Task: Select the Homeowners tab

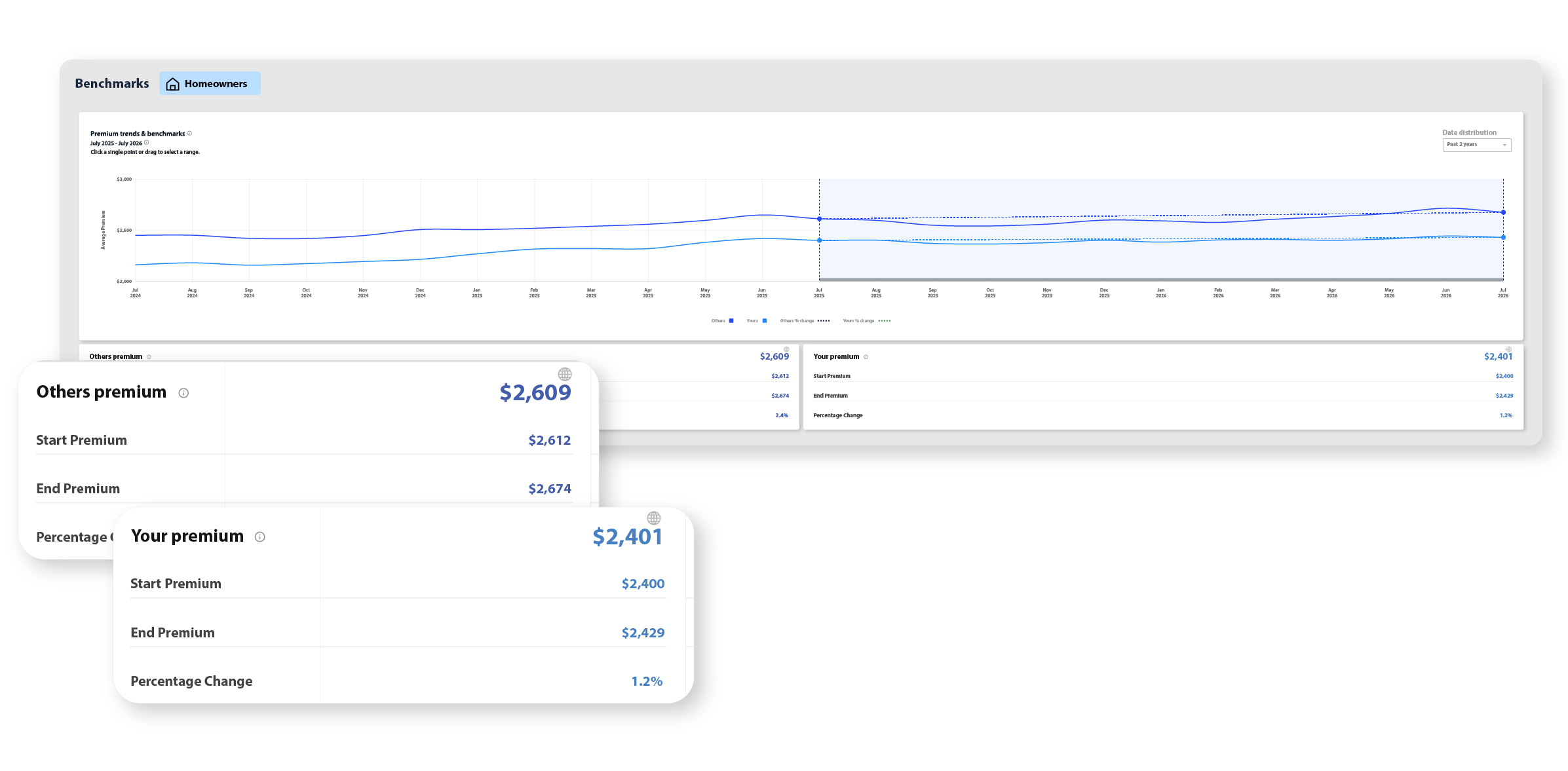Action: click(x=210, y=83)
